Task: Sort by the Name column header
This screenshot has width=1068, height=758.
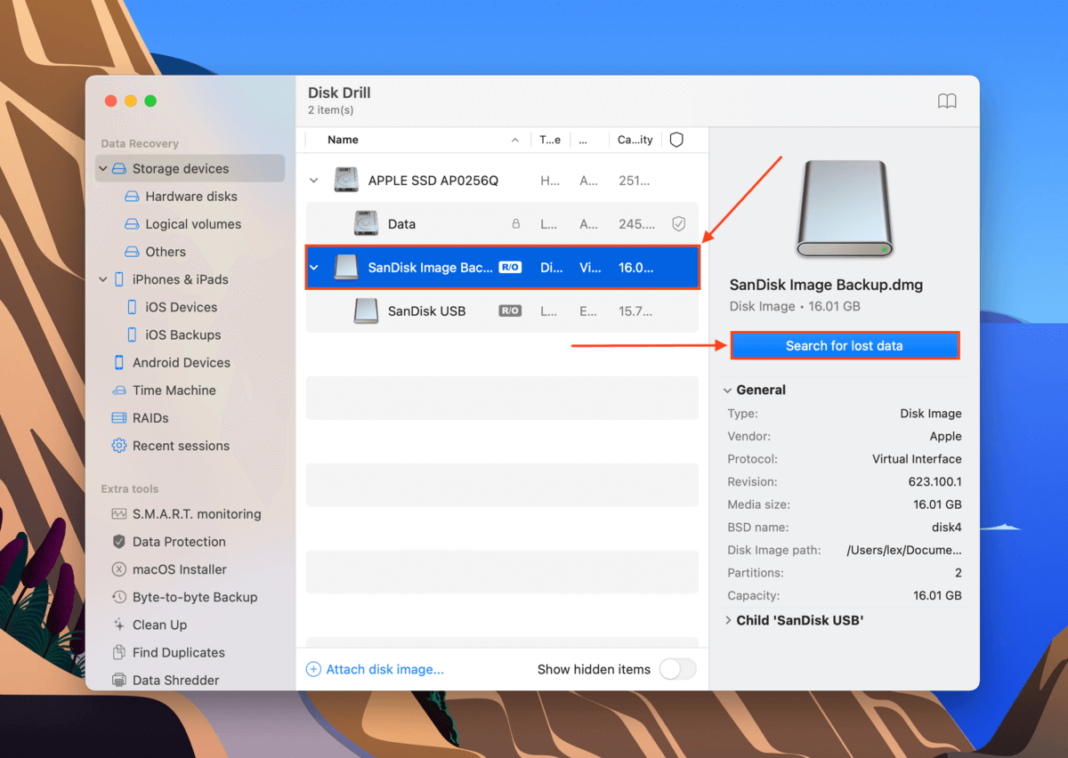Action: tap(341, 140)
